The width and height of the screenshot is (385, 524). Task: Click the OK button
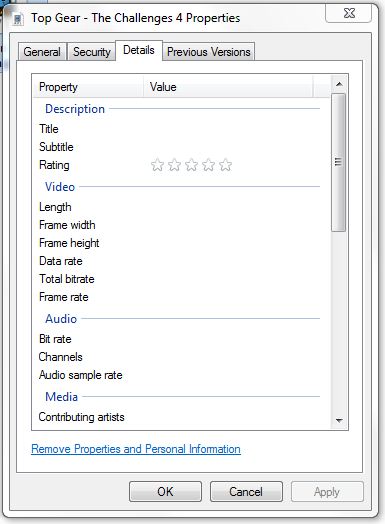[x=165, y=492]
